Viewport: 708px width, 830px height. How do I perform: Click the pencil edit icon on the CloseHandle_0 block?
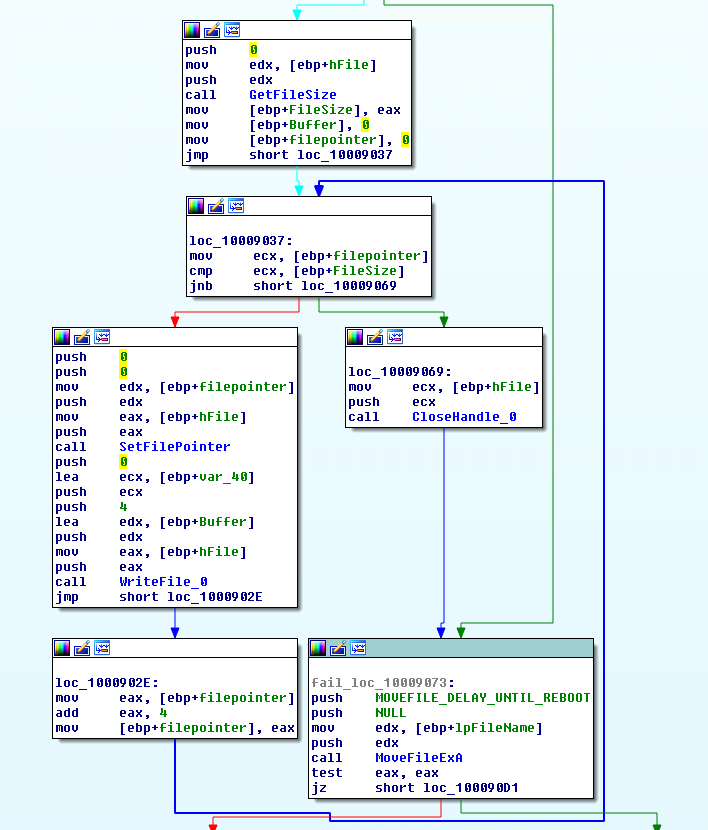pyautogui.click(x=376, y=337)
